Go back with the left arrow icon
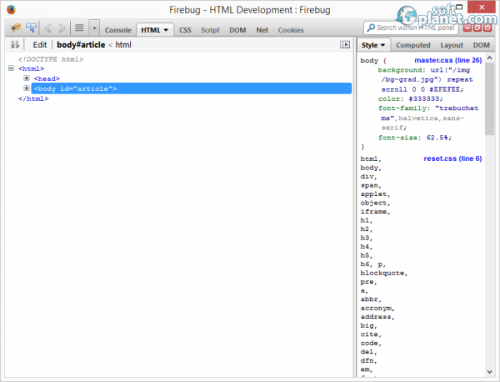The height and width of the screenshot is (382, 500). click(x=48, y=29)
